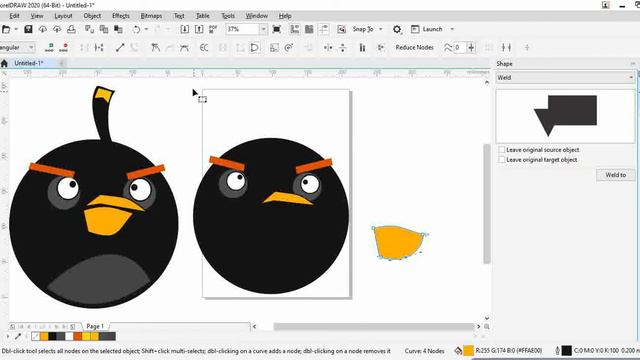Open the Effects menu
Viewport: 640px width, 360px height.
pos(121,16)
